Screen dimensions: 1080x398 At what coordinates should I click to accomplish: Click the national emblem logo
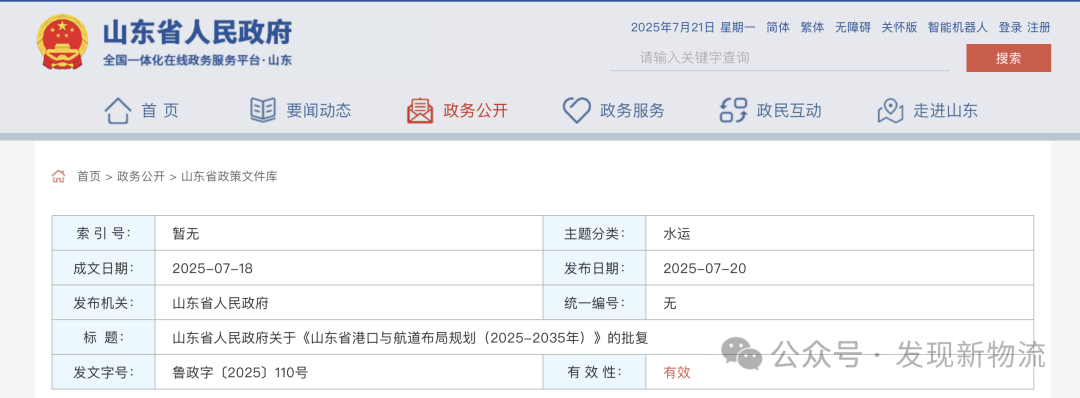pyautogui.click(x=62, y=41)
